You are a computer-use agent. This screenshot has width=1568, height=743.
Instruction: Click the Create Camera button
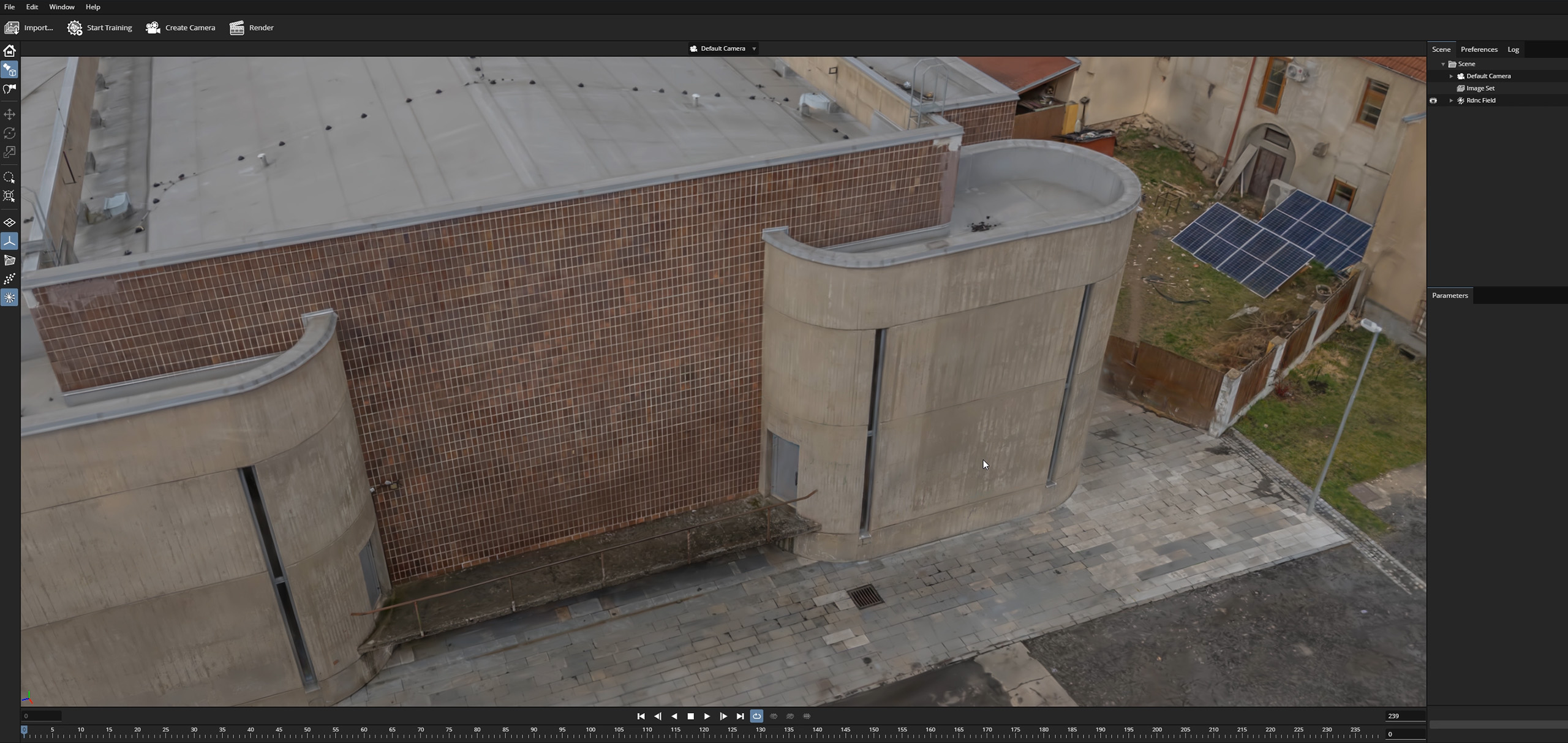coord(181,28)
